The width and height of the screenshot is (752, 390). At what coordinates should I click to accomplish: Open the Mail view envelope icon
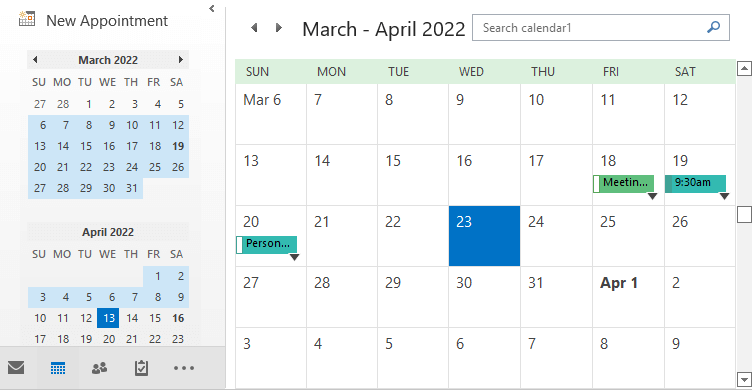point(16,368)
